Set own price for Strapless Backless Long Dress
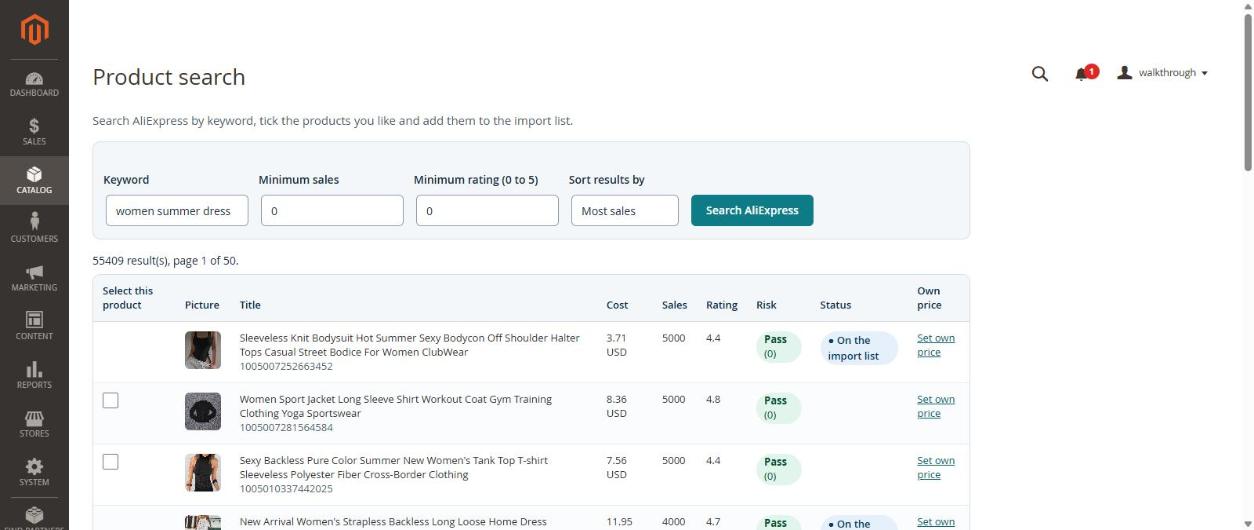Image resolution: width=1254 pixels, height=530 pixels. [936, 522]
